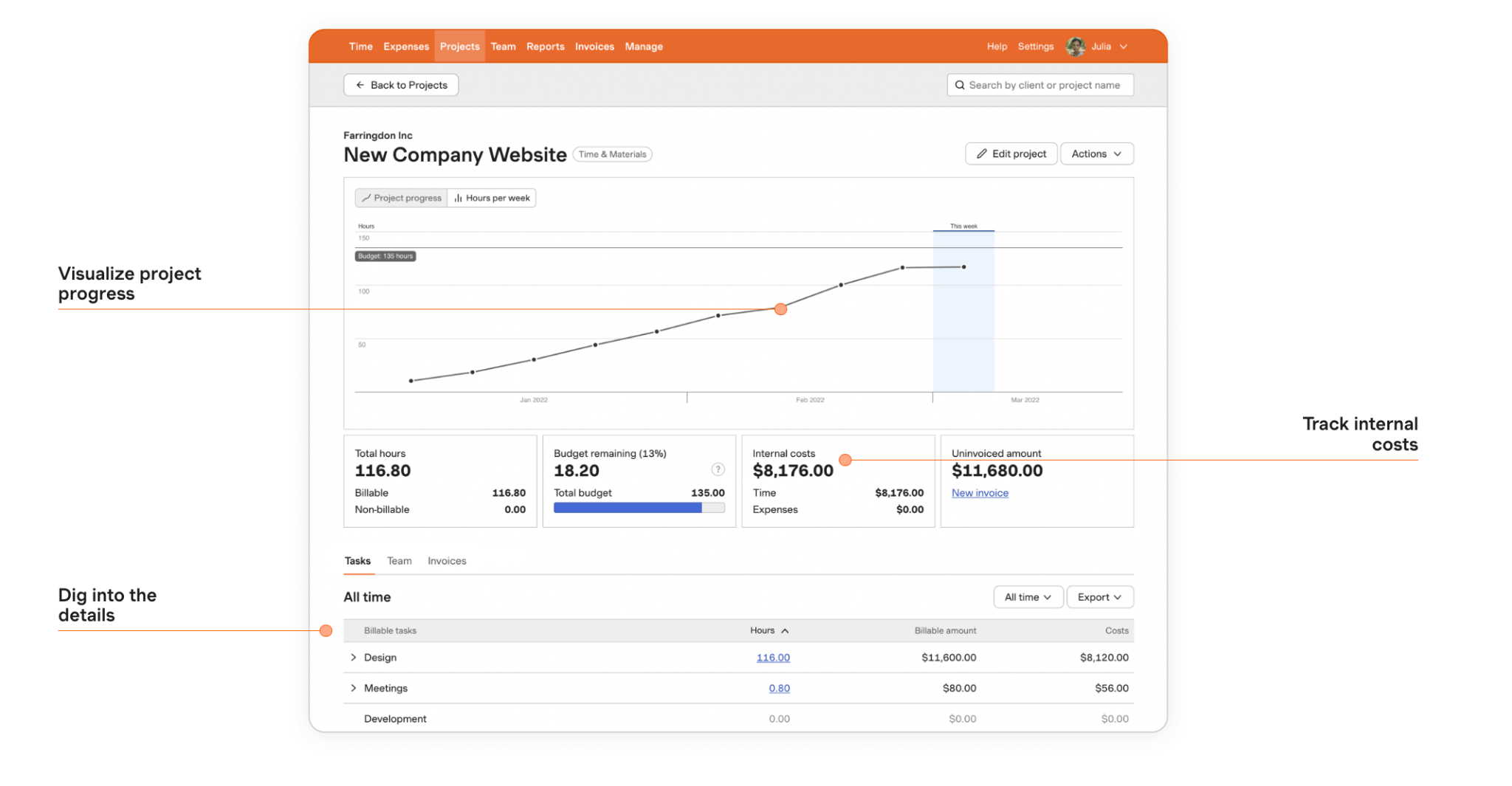Open the All time range dropdown
Screen dimensions: 1512x786
(x=1027, y=597)
